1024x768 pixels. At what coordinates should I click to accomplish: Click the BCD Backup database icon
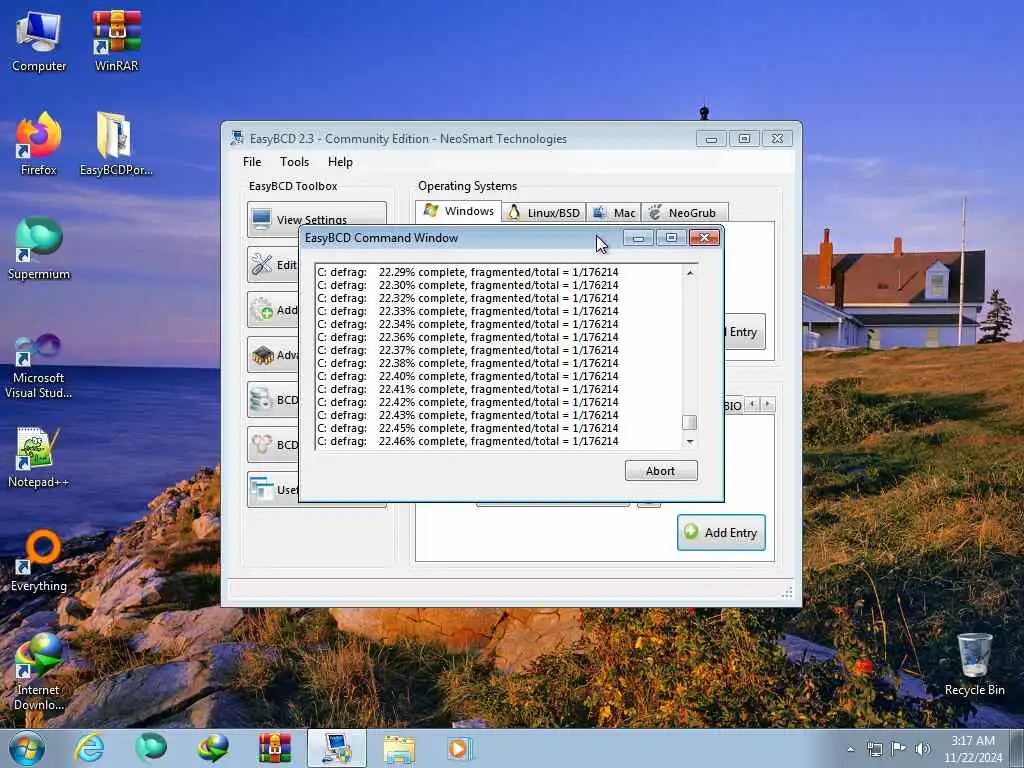tap(263, 400)
